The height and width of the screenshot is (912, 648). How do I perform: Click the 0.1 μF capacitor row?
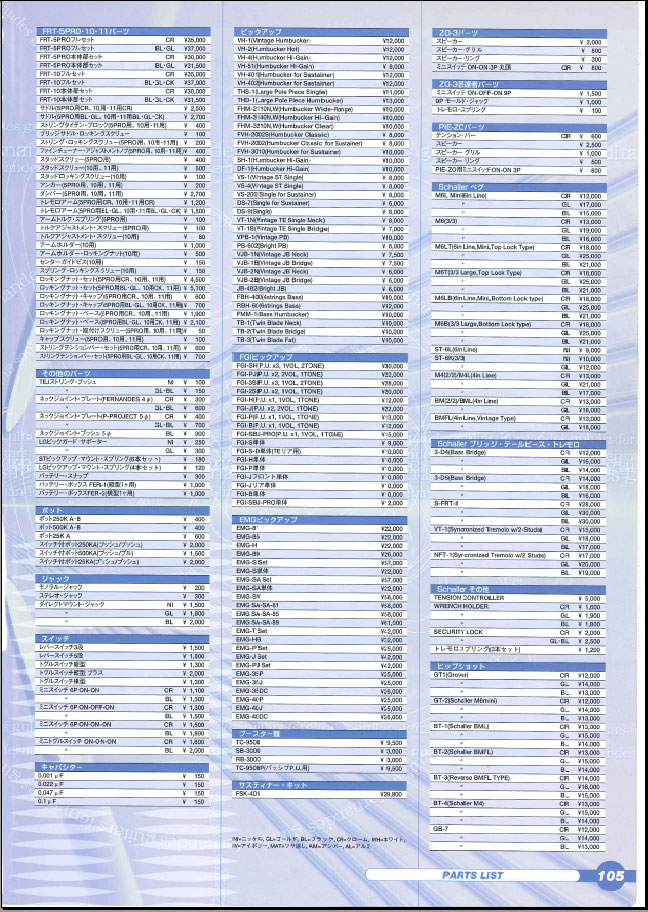pyautogui.click(x=123, y=801)
